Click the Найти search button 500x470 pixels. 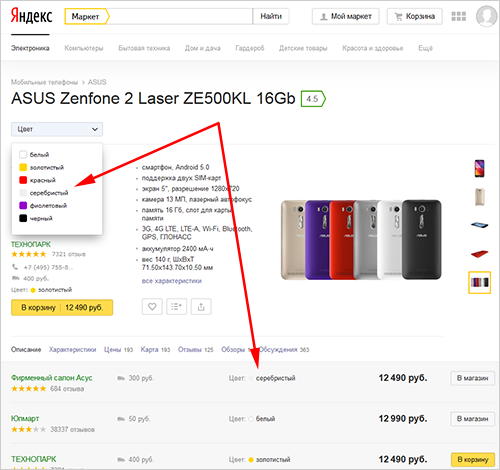tap(271, 16)
